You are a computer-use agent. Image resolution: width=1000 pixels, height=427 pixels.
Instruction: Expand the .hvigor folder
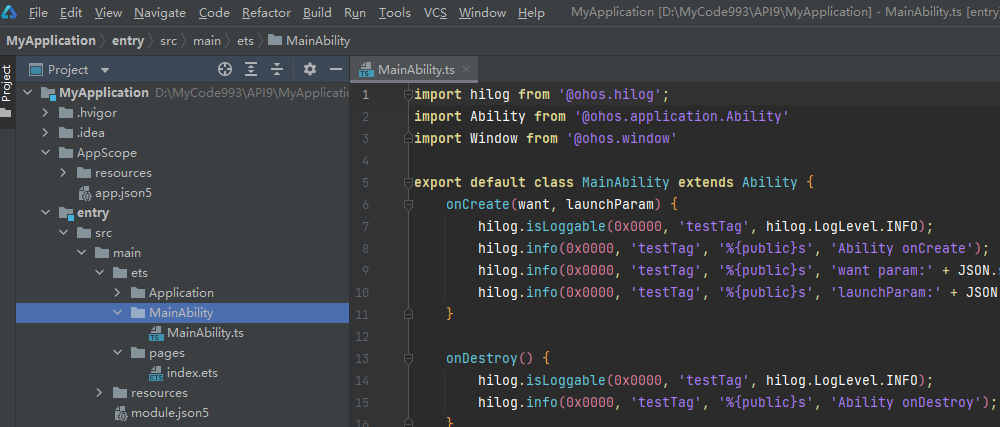click(x=45, y=113)
